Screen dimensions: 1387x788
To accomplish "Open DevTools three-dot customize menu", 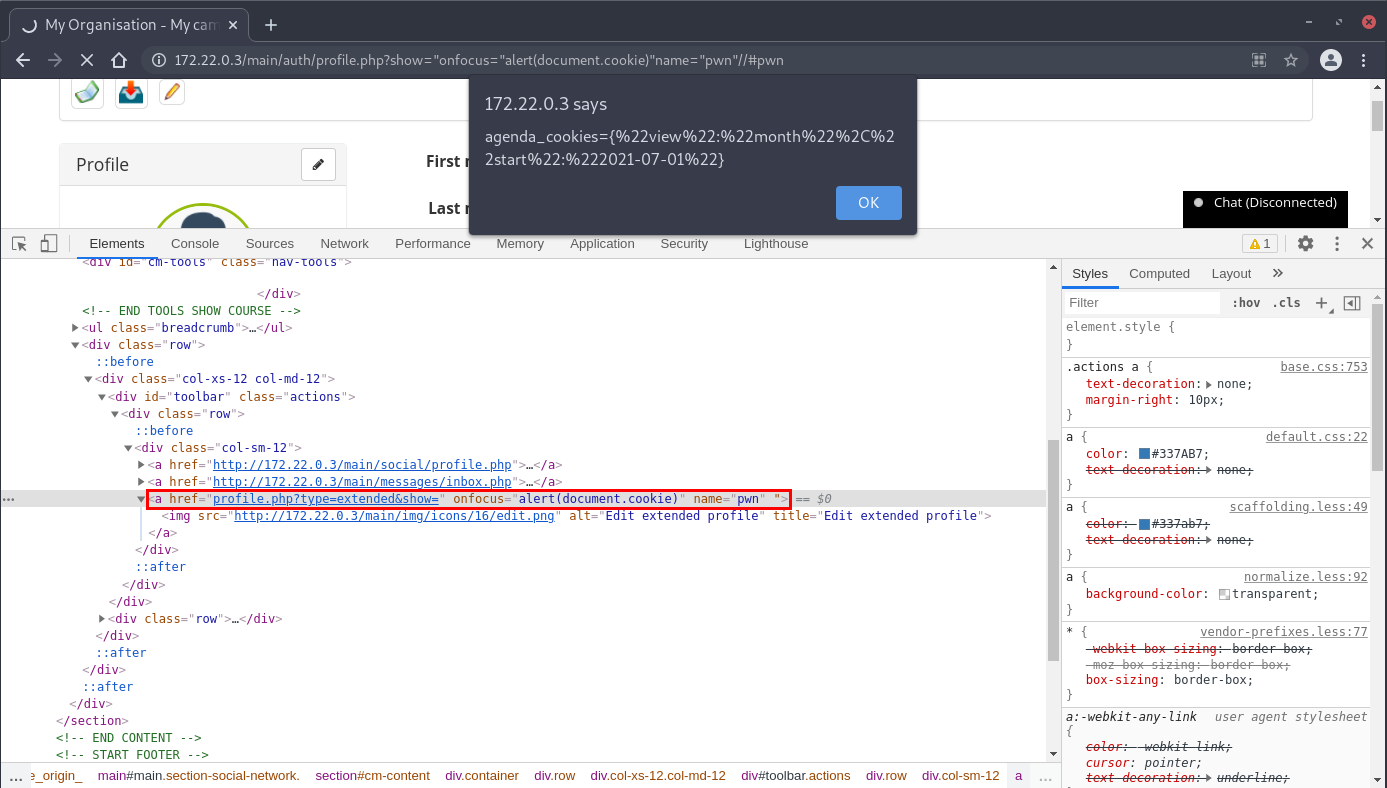I will 1336,243.
